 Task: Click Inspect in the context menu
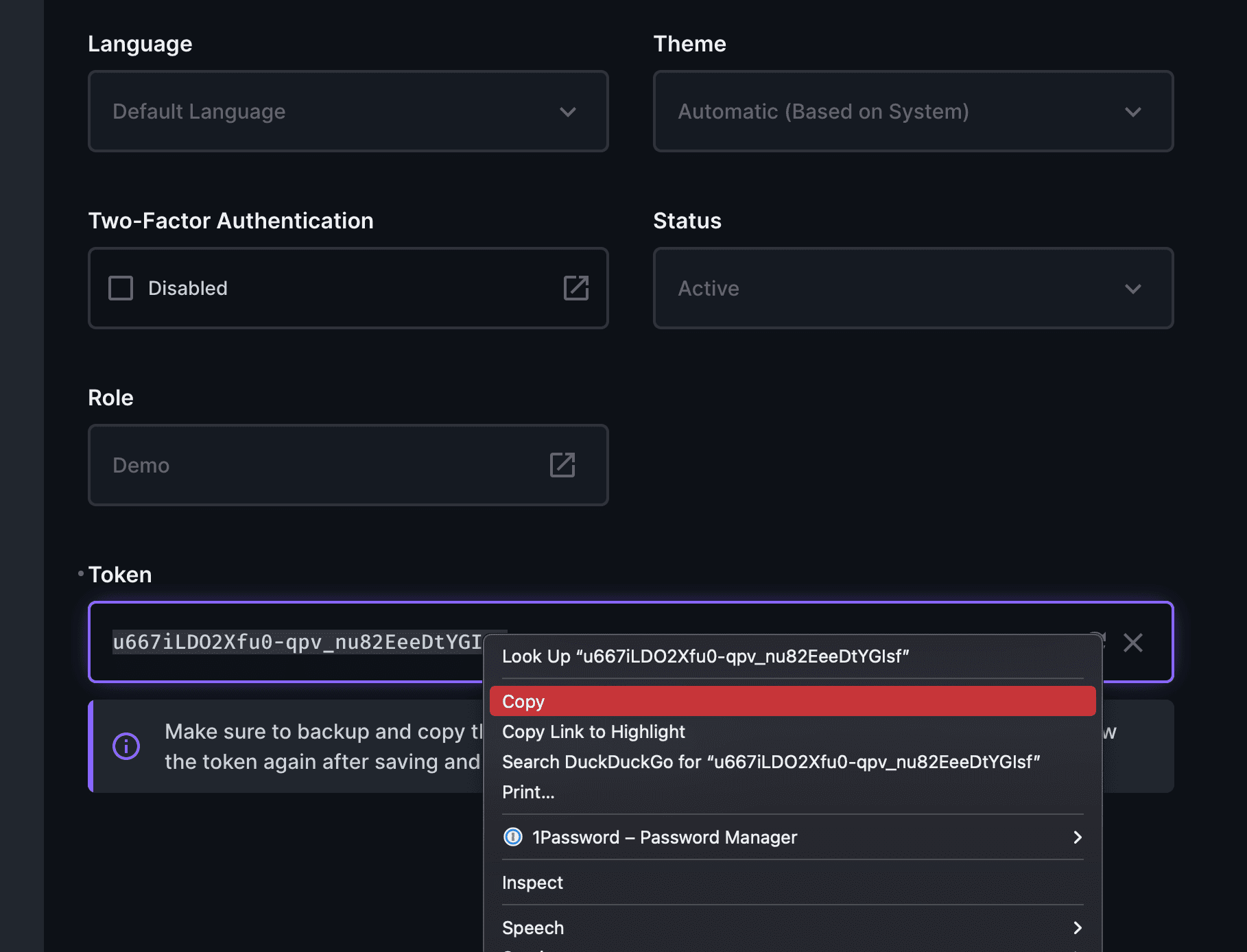(x=532, y=883)
